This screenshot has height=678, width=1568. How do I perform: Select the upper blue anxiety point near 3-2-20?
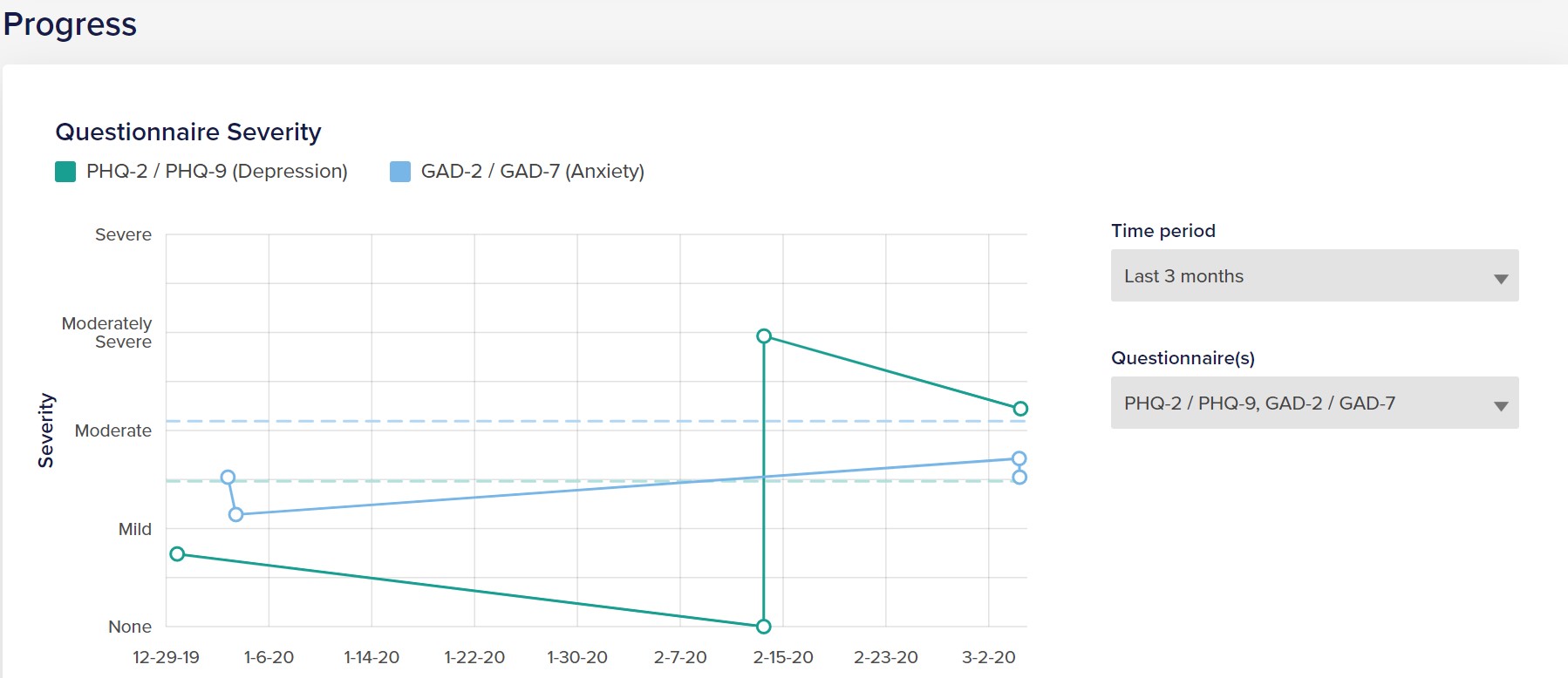tap(1019, 458)
